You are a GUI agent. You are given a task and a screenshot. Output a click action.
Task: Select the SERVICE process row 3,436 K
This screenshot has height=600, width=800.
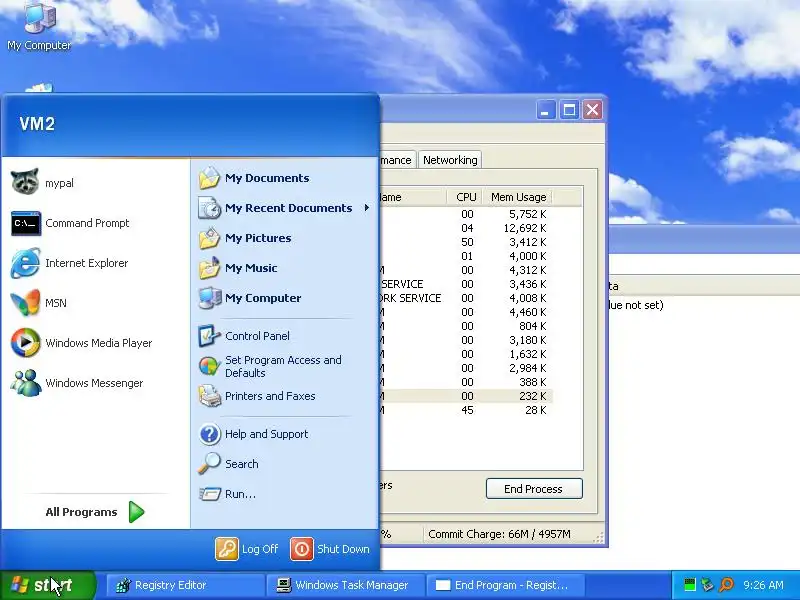click(467, 284)
